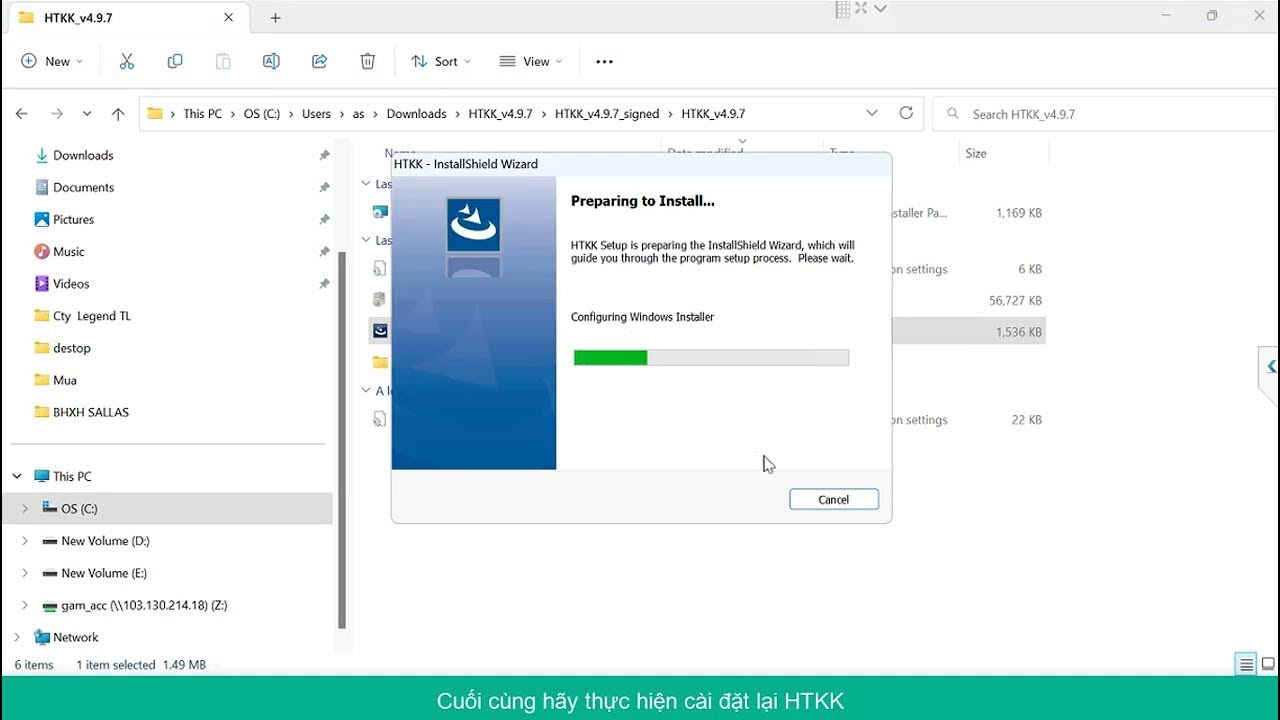Image resolution: width=1280 pixels, height=720 pixels.
Task: Click the installer progress bar
Action: 711,357
